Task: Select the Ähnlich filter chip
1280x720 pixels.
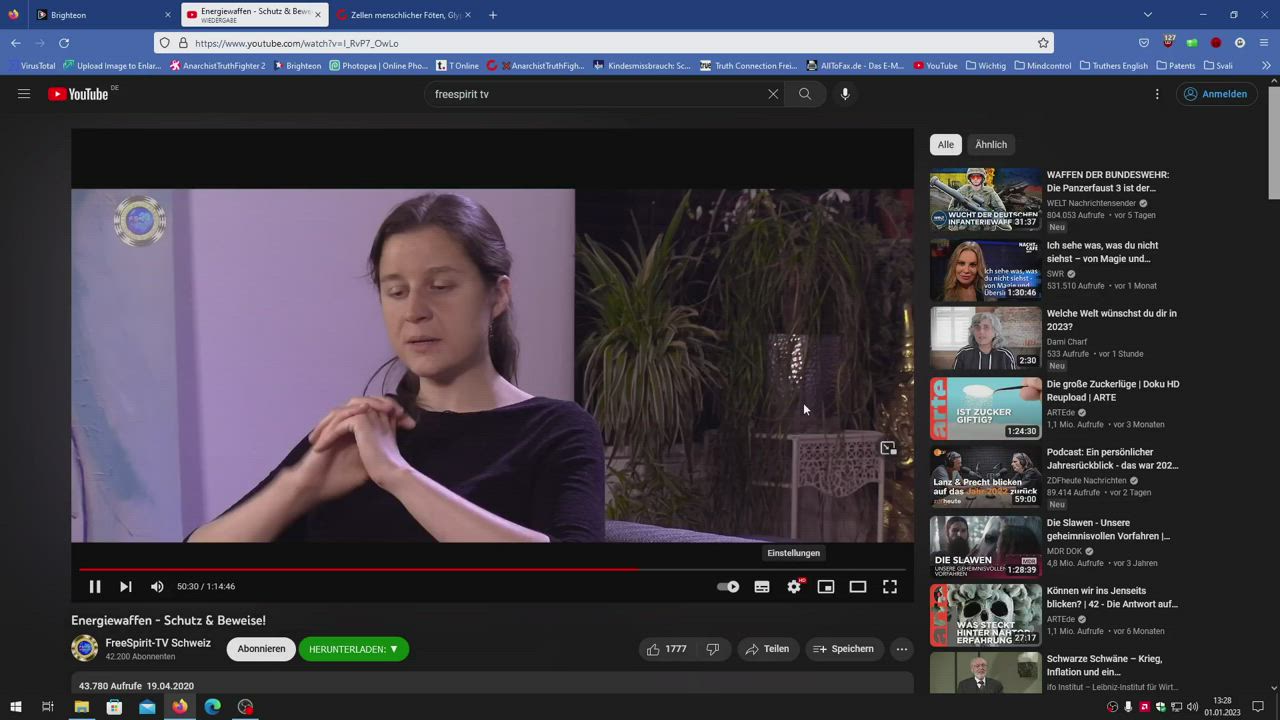Action: coord(991,145)
